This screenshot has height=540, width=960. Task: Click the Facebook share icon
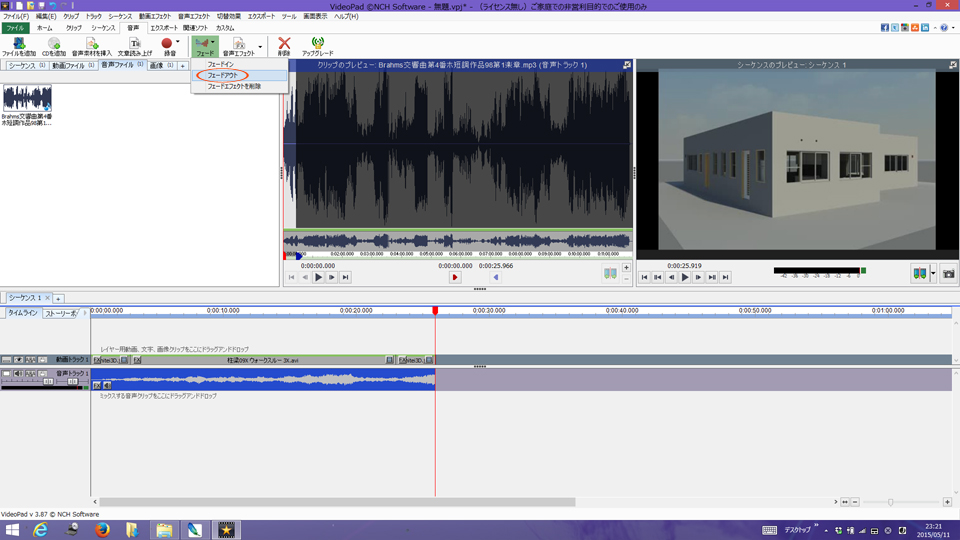click(885, 28)
